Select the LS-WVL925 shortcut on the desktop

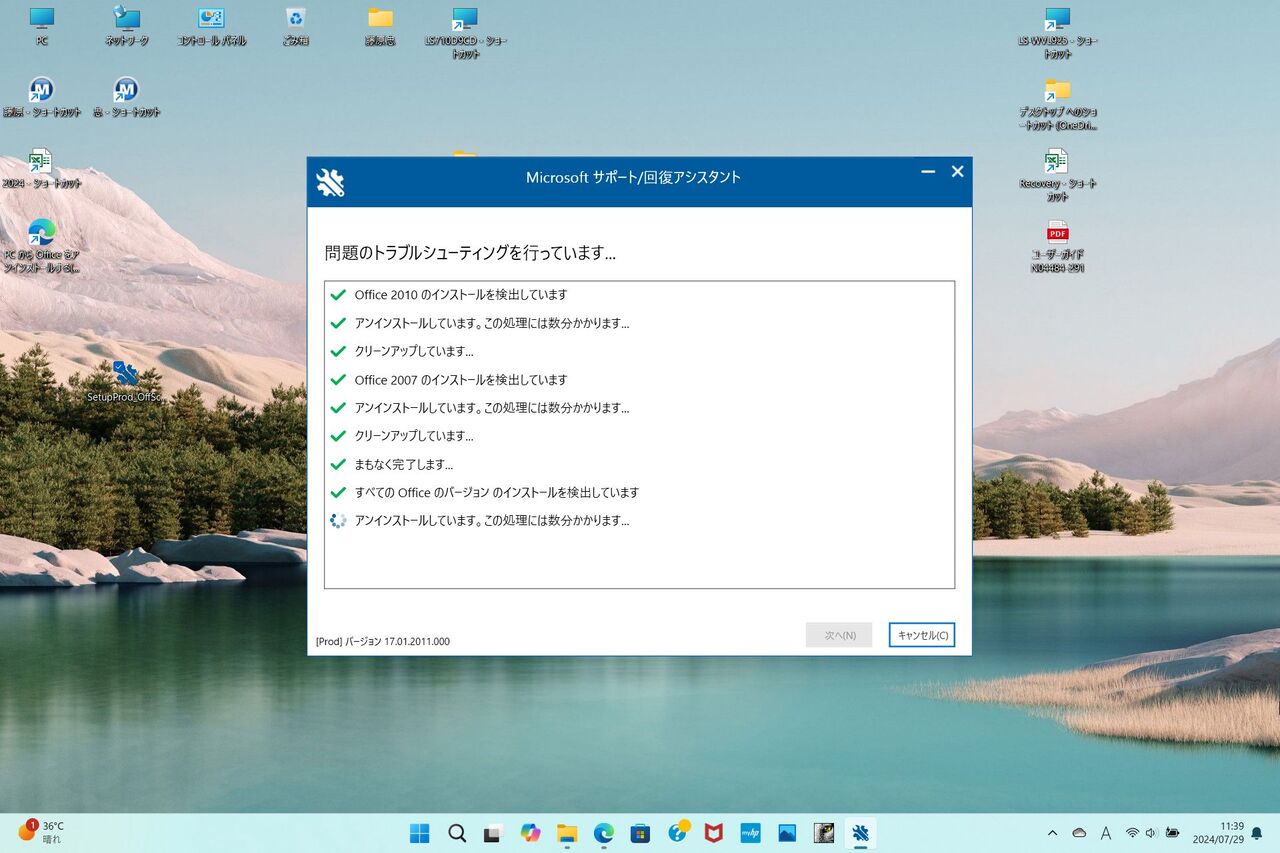[1058, 33]
